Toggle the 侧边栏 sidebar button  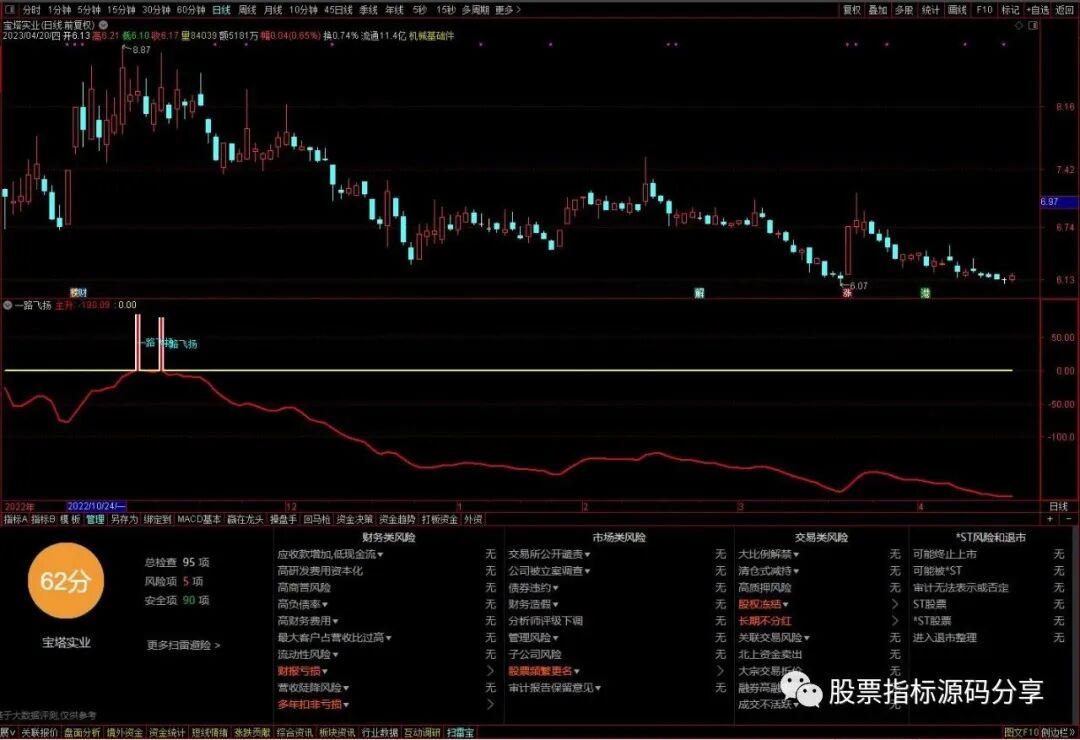(1059, 732)
